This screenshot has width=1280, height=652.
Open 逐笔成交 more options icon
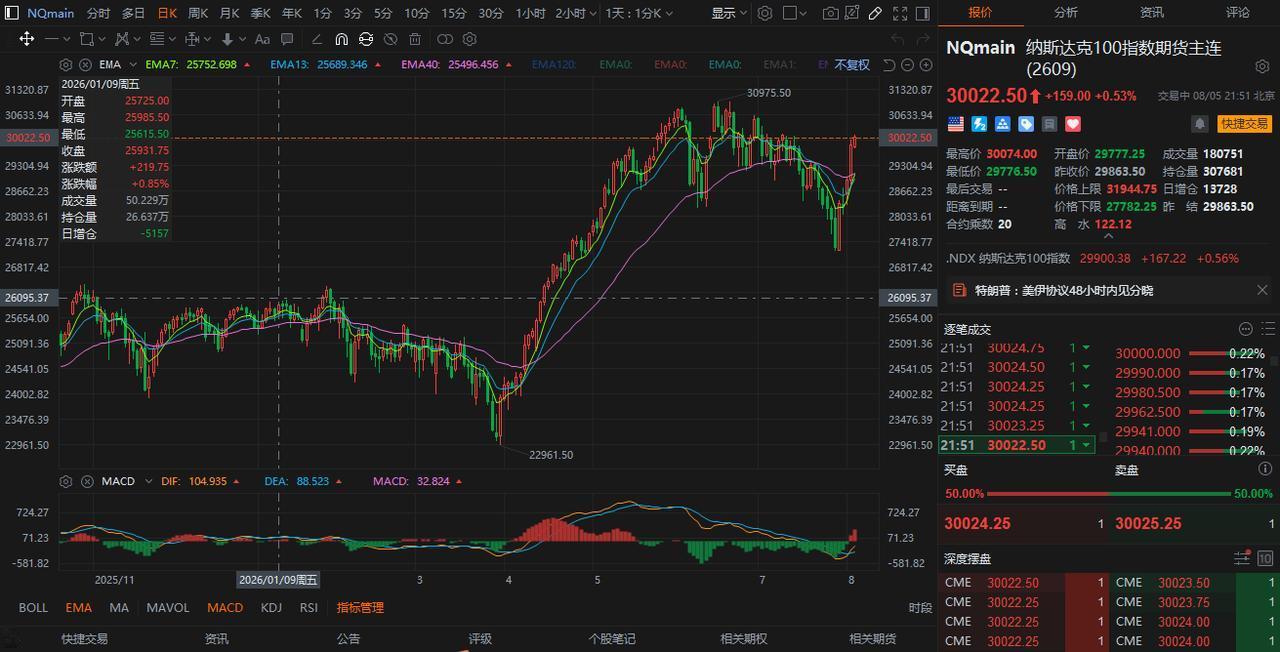coord(1246,329)
